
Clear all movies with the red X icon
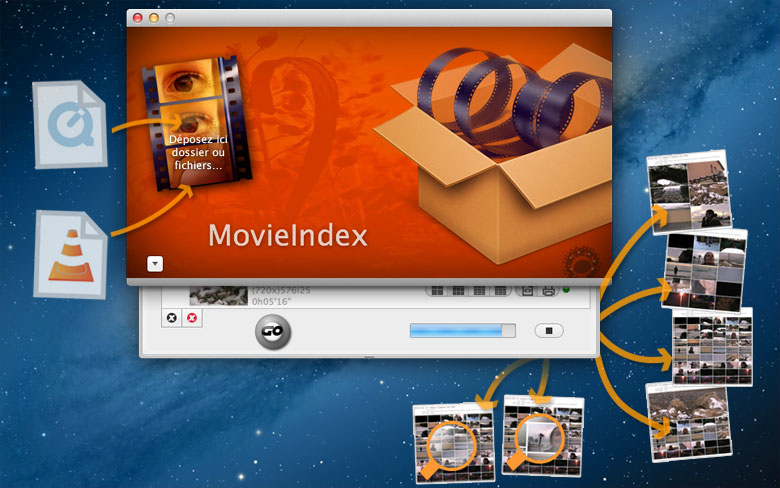point(192,318)
